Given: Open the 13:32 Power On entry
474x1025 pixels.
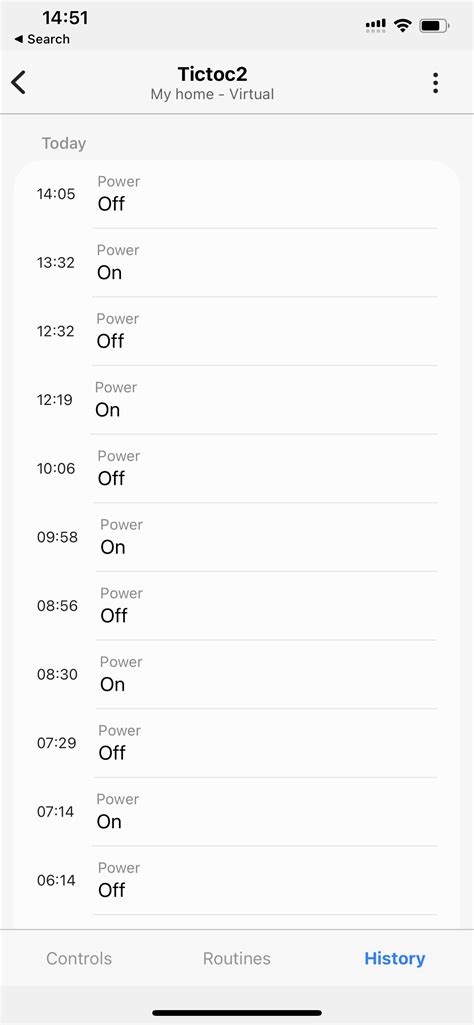Looking at the screenshot, I should tap(237, 263).
